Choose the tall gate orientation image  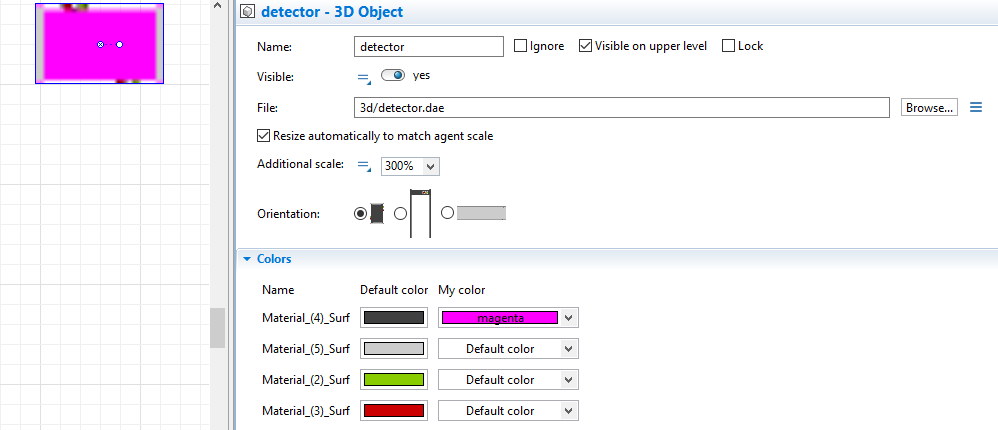tap(420, 213)
